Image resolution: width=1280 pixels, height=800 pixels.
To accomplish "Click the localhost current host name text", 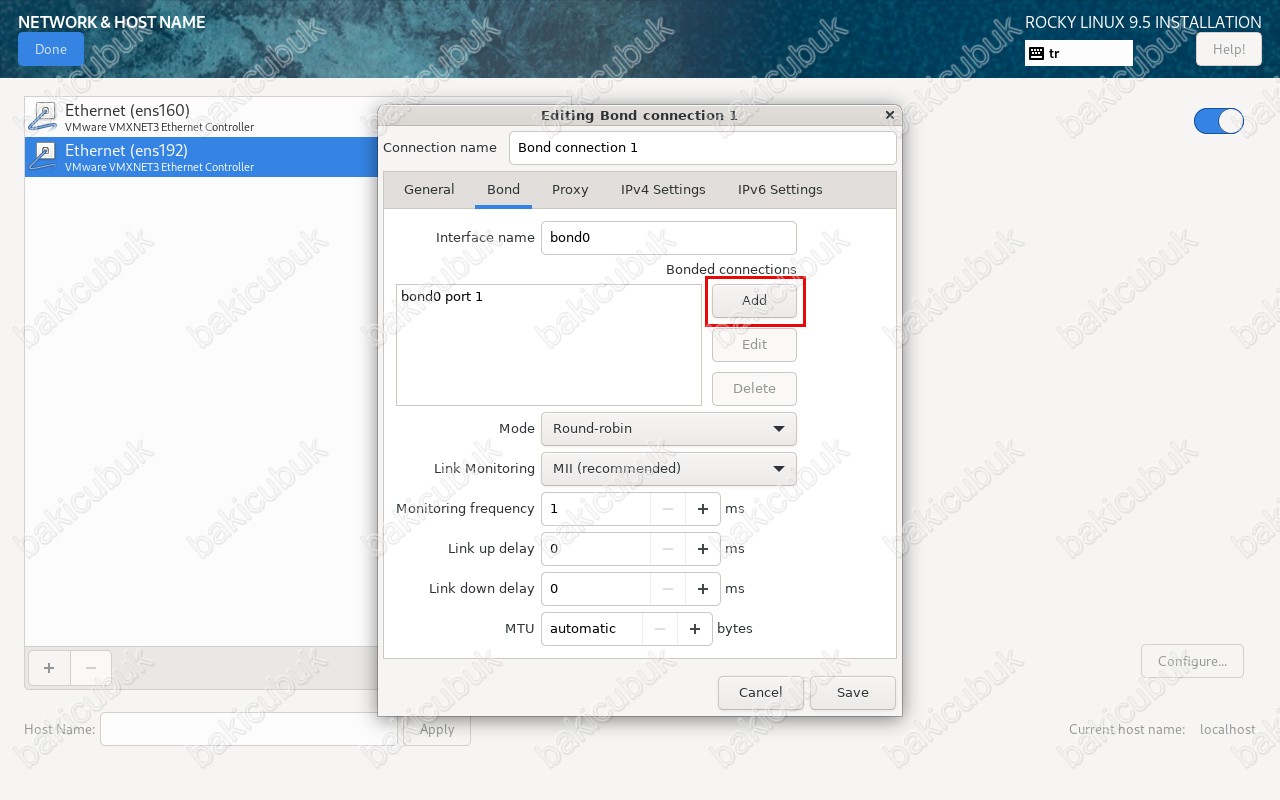I will point(1227,729).
